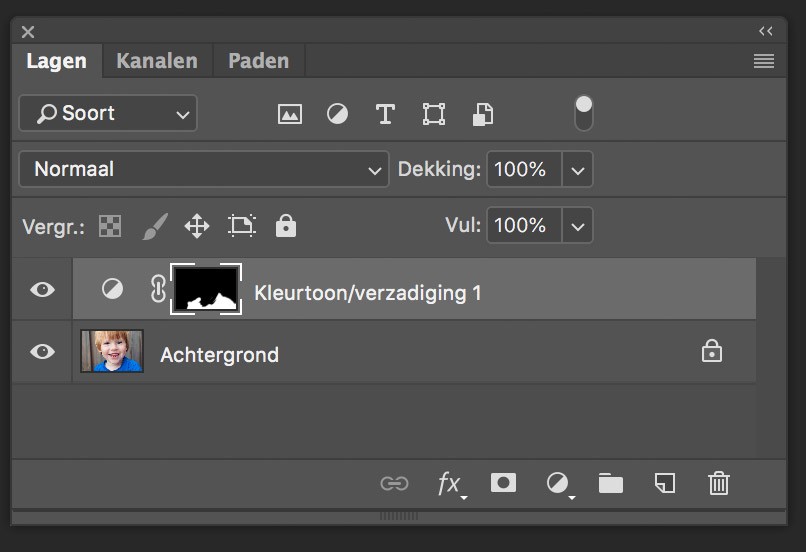Lock transparent pixels checkerboard icon
The height and width of the screenshot is (552, 806).
(110, 226)
